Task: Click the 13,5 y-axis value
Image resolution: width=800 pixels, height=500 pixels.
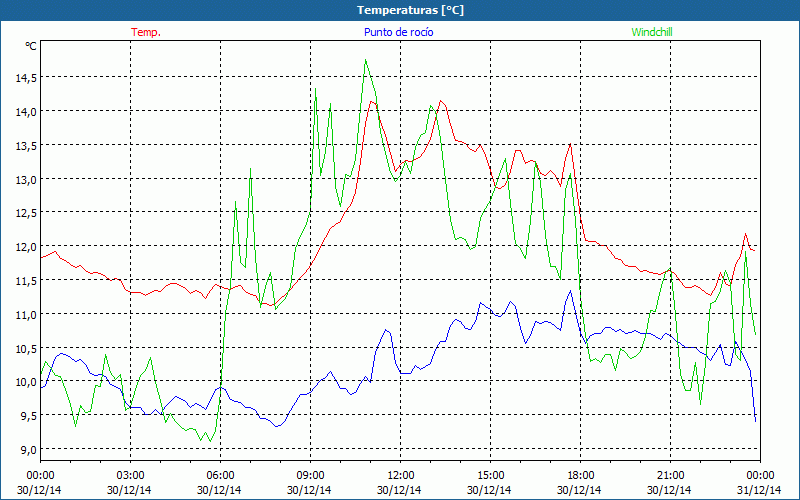Action: (26, 145)
